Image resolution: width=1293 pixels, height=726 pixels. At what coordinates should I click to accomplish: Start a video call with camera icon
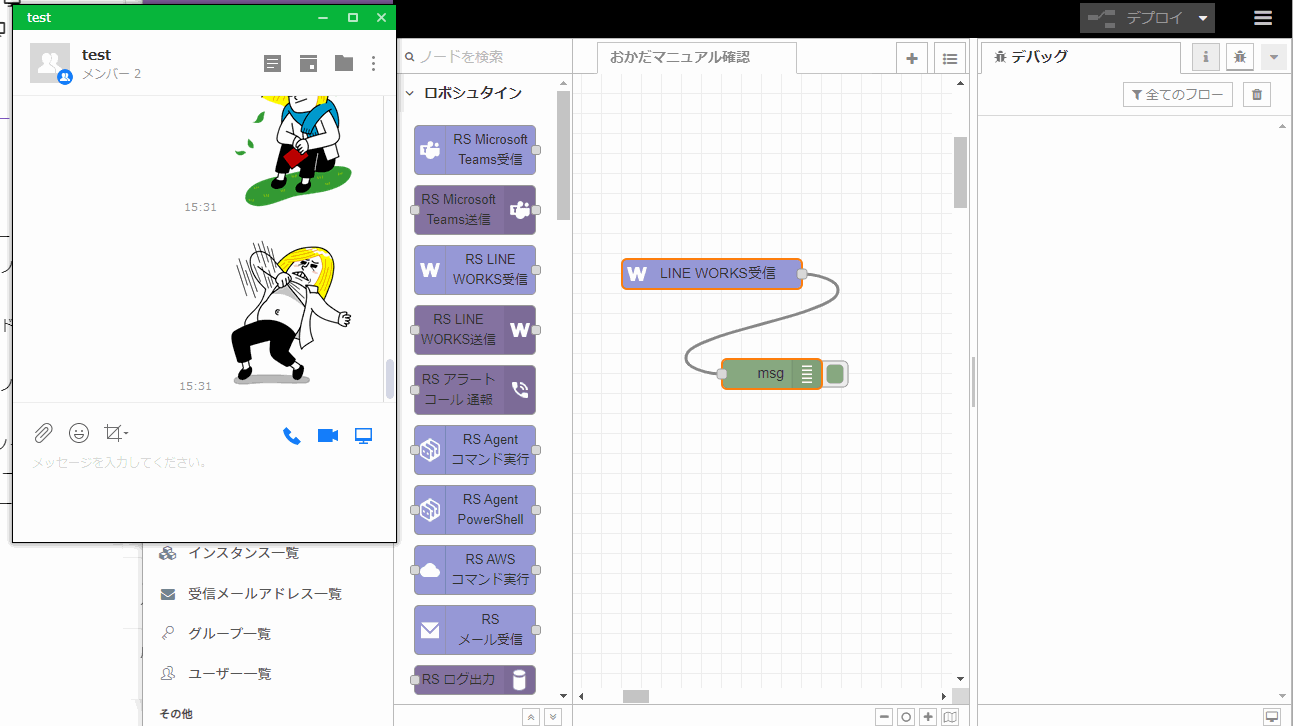click(x=328, y=435)
